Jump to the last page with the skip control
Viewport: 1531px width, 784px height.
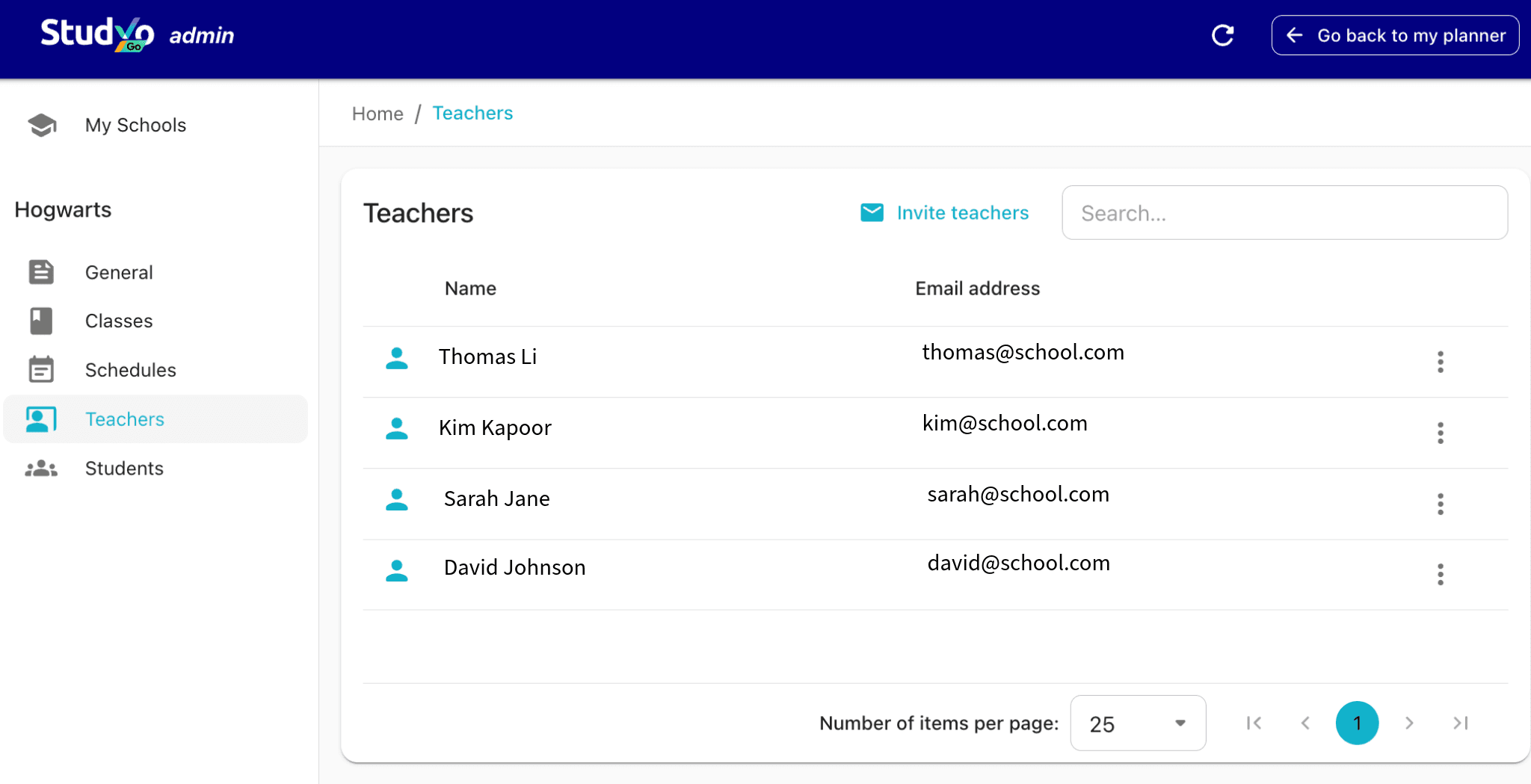coord(1461,723)
